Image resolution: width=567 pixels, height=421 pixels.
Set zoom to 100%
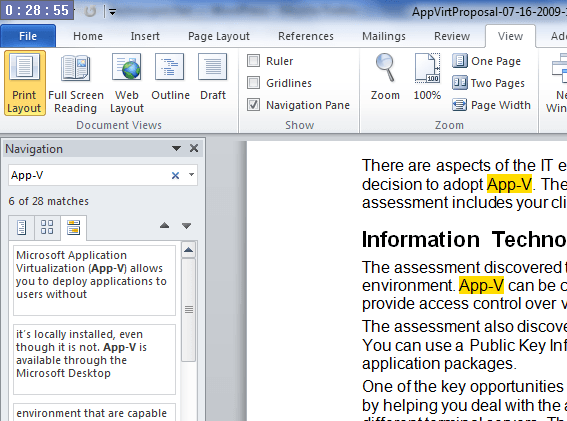click(427, 78)
